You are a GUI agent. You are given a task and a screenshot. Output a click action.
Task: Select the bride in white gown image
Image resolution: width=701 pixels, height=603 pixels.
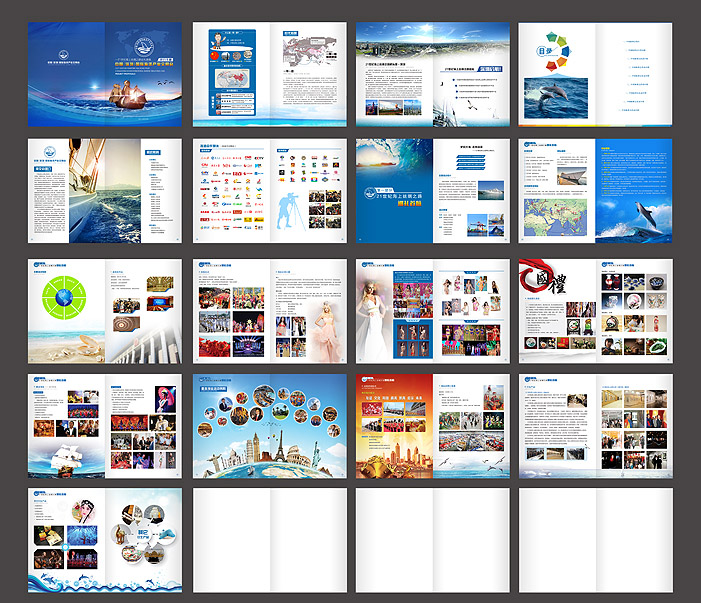coord(375,310)
